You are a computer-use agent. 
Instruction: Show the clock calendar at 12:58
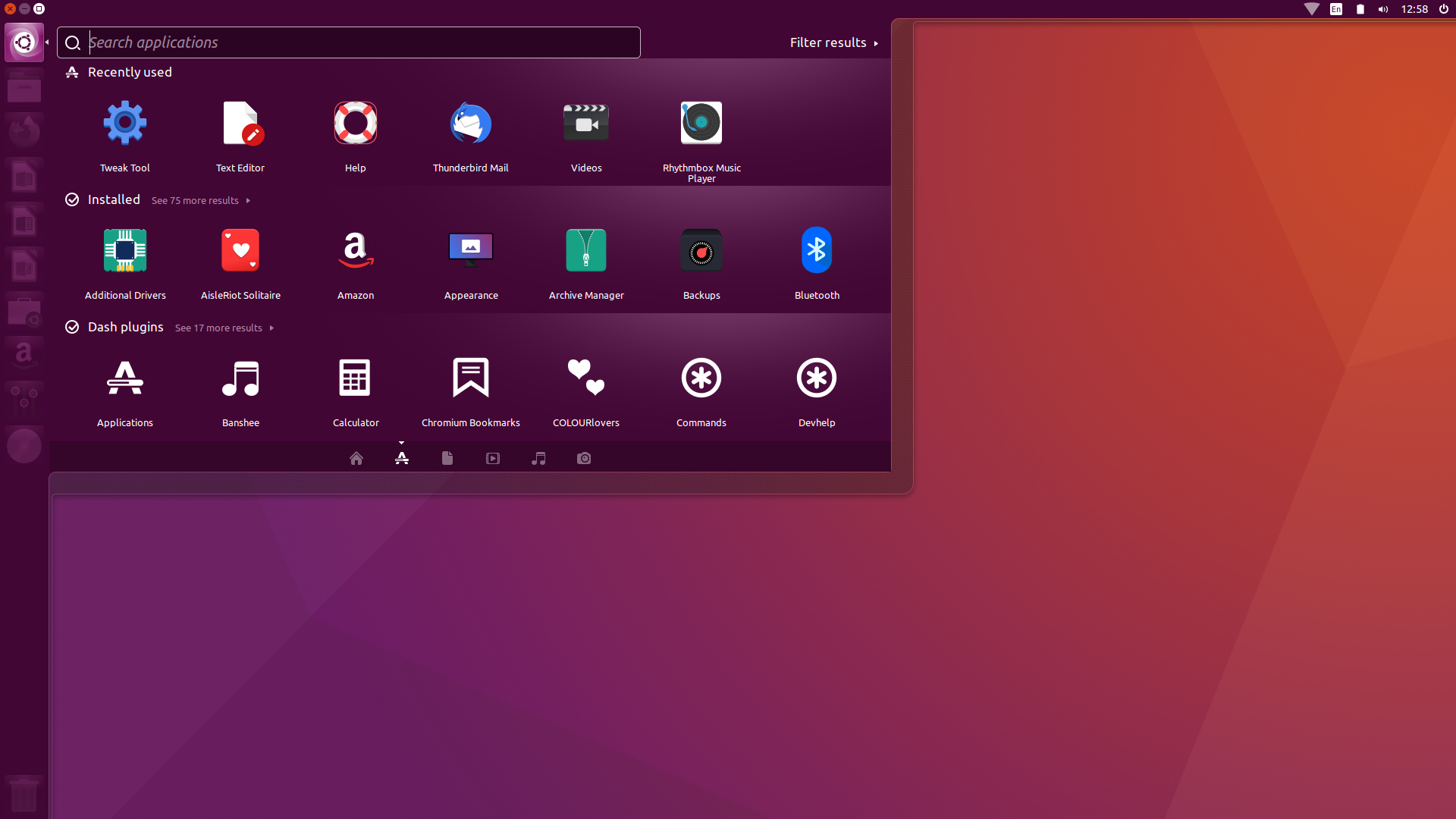pyautogui.click(x=1414, y=9)
